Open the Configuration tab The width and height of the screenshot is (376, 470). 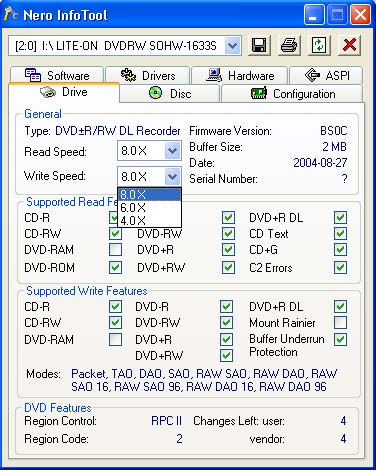point(292,94)
